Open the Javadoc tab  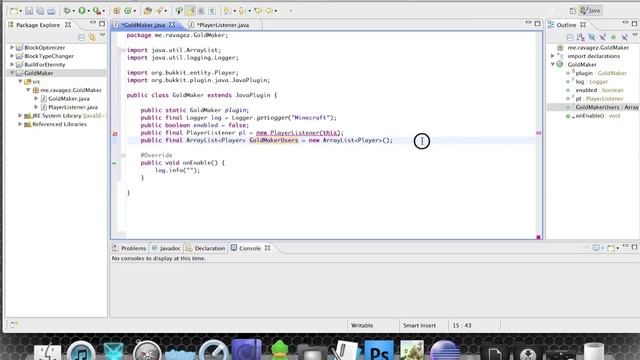click(166, 248)
